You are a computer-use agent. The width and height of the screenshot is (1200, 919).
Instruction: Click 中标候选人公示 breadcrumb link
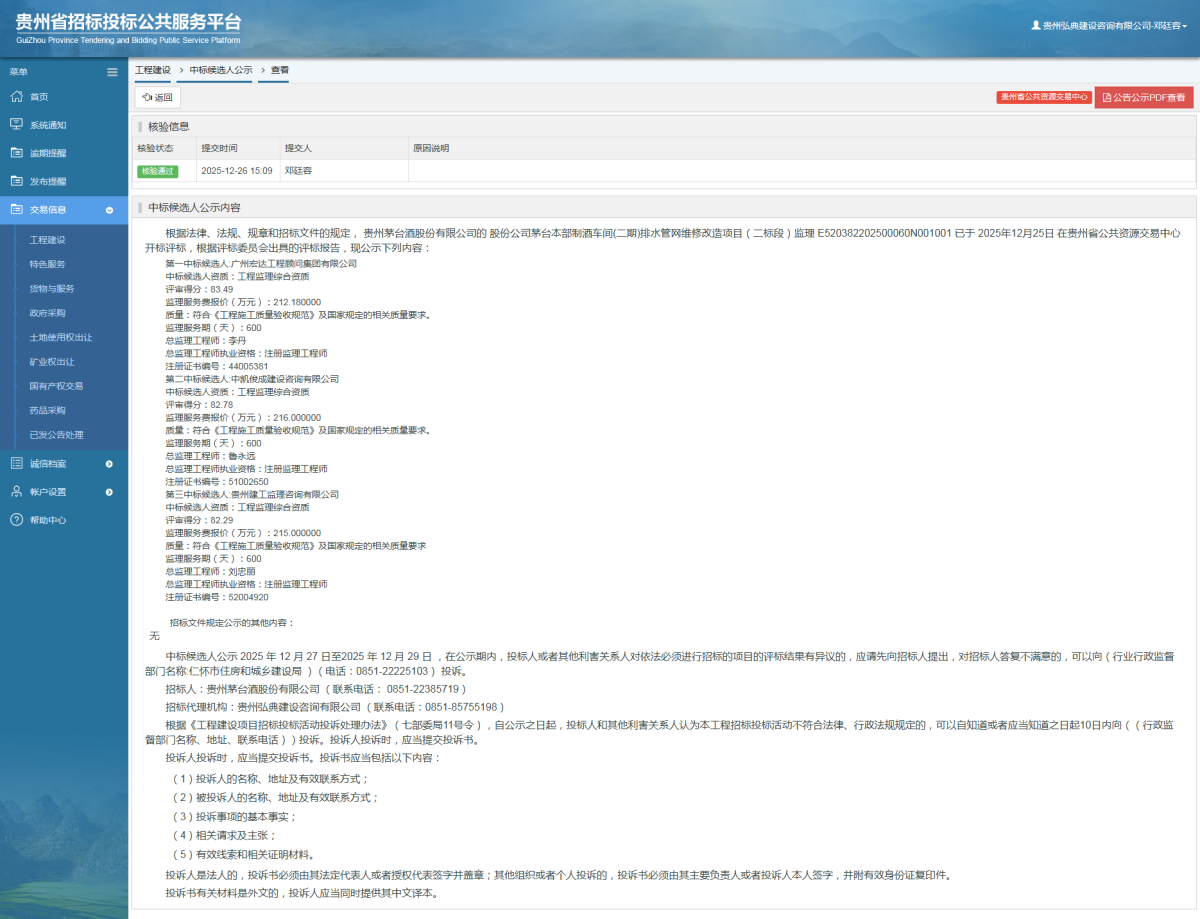pos(221,70)
